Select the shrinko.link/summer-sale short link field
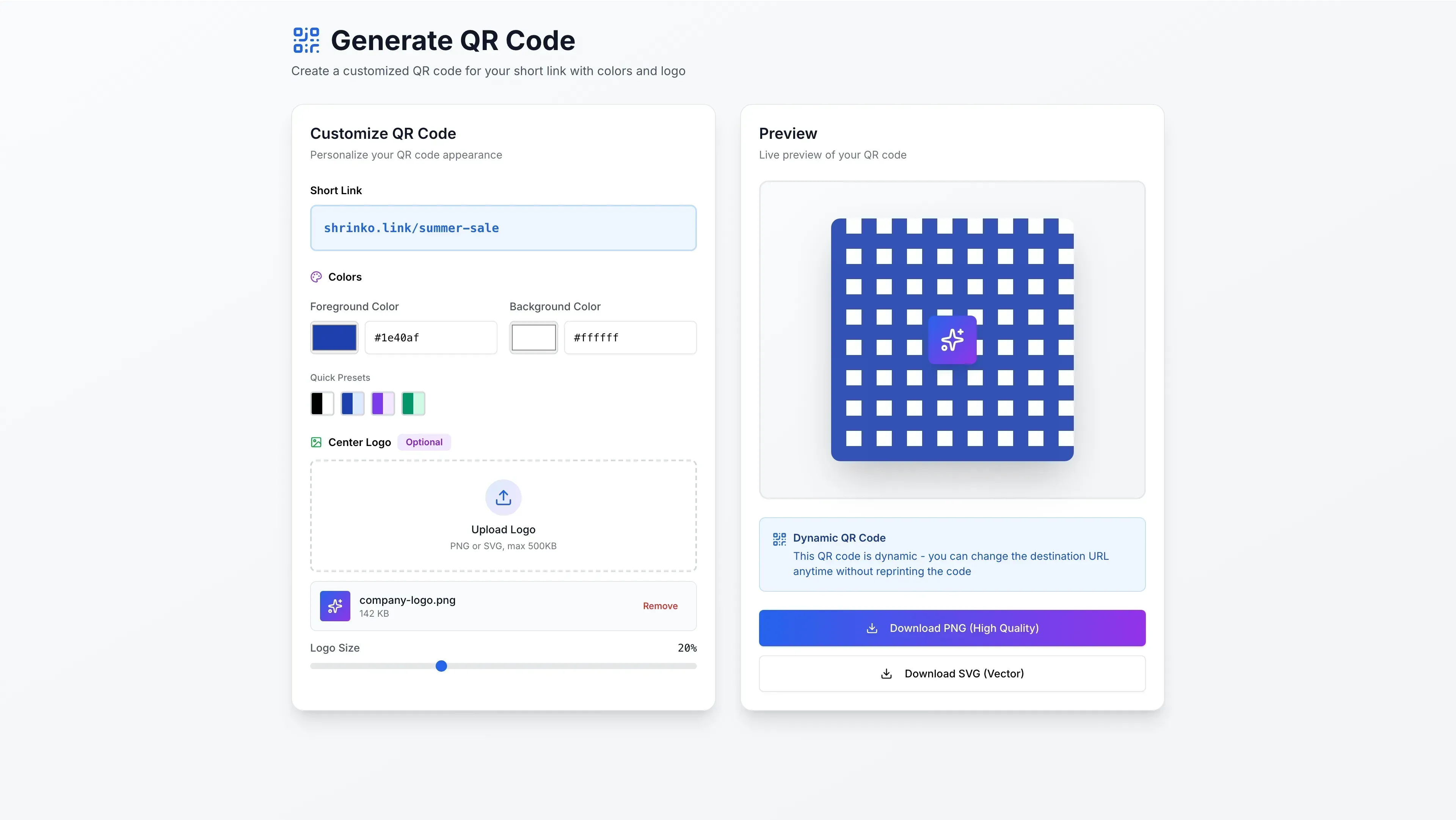 coord(502,228)
